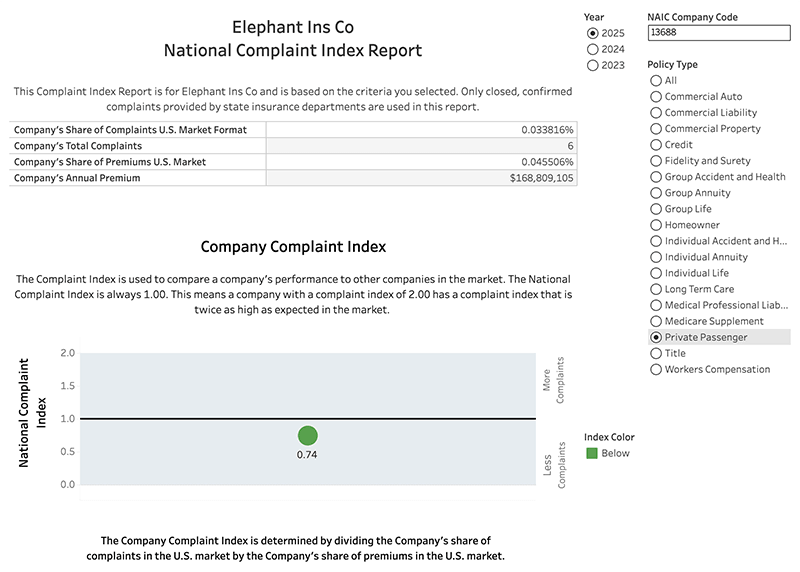The width and height of the screenshot is (800, 572).
Task: Choose Commercial Property policy type
Action: click(656, 129)
